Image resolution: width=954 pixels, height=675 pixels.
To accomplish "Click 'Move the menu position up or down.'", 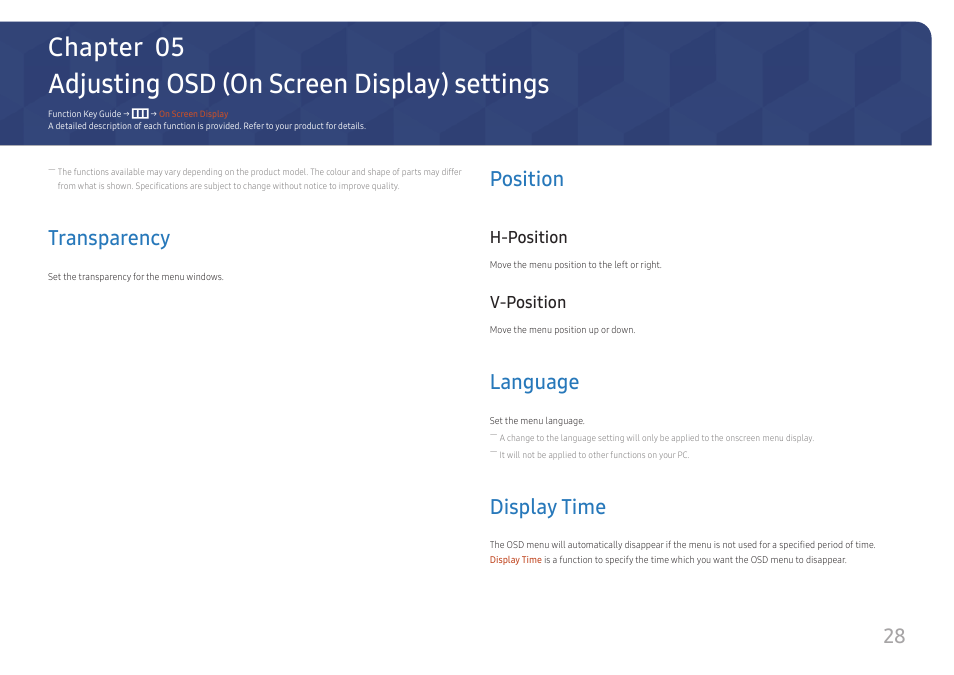I will 562,330.
